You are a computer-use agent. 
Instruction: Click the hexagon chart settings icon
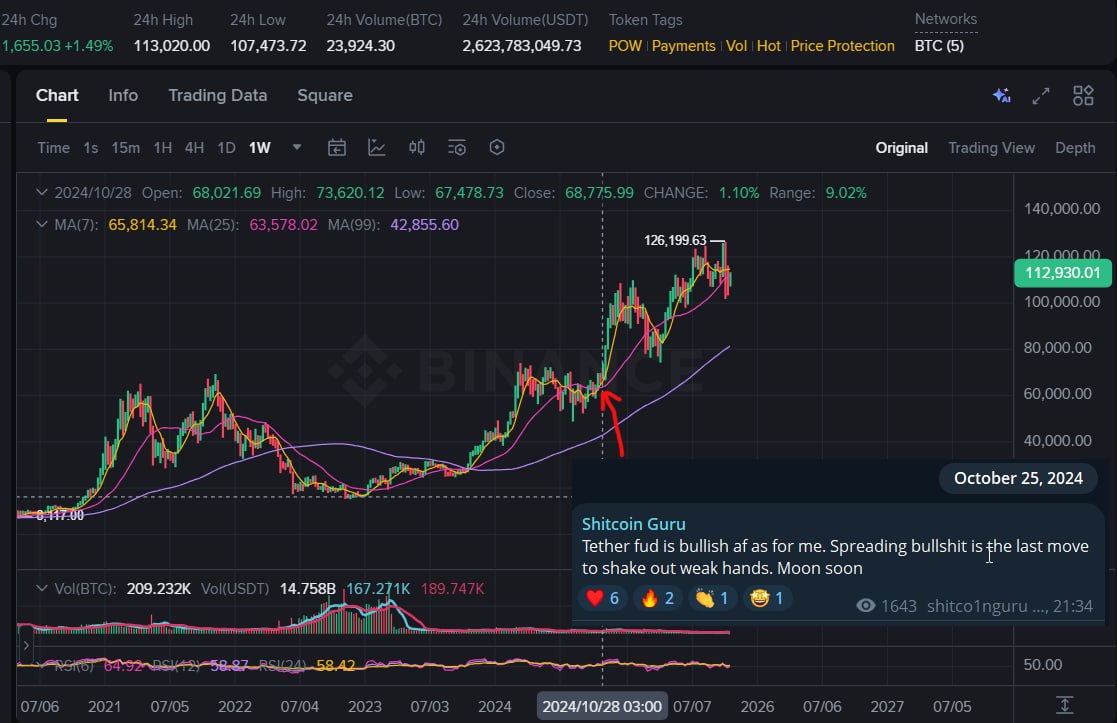[x=497, y=148]
